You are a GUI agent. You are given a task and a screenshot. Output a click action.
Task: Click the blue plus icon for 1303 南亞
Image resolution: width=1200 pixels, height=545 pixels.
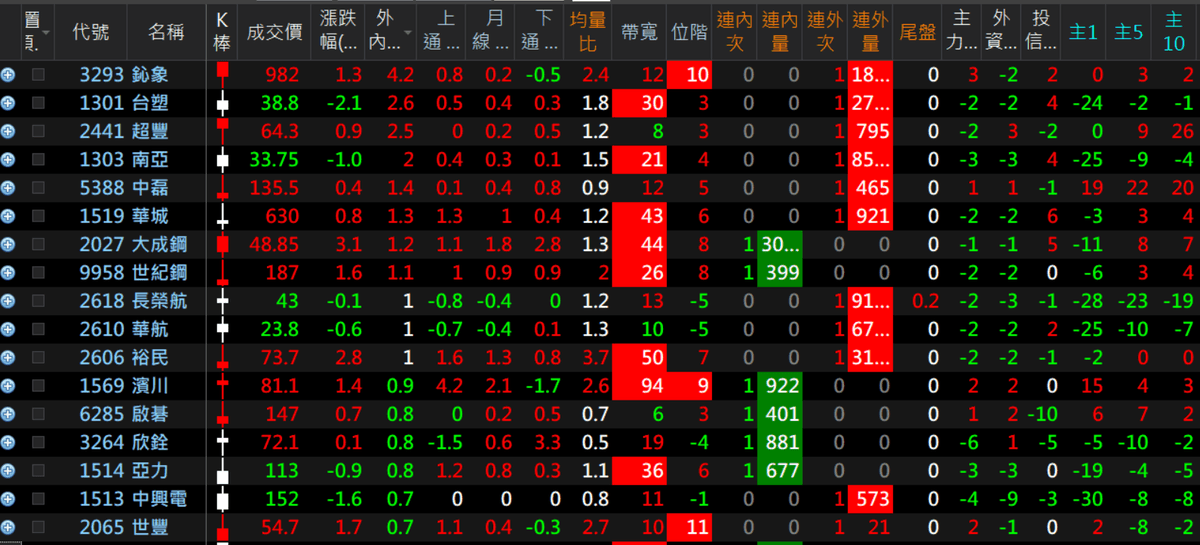tap(8, 159)
